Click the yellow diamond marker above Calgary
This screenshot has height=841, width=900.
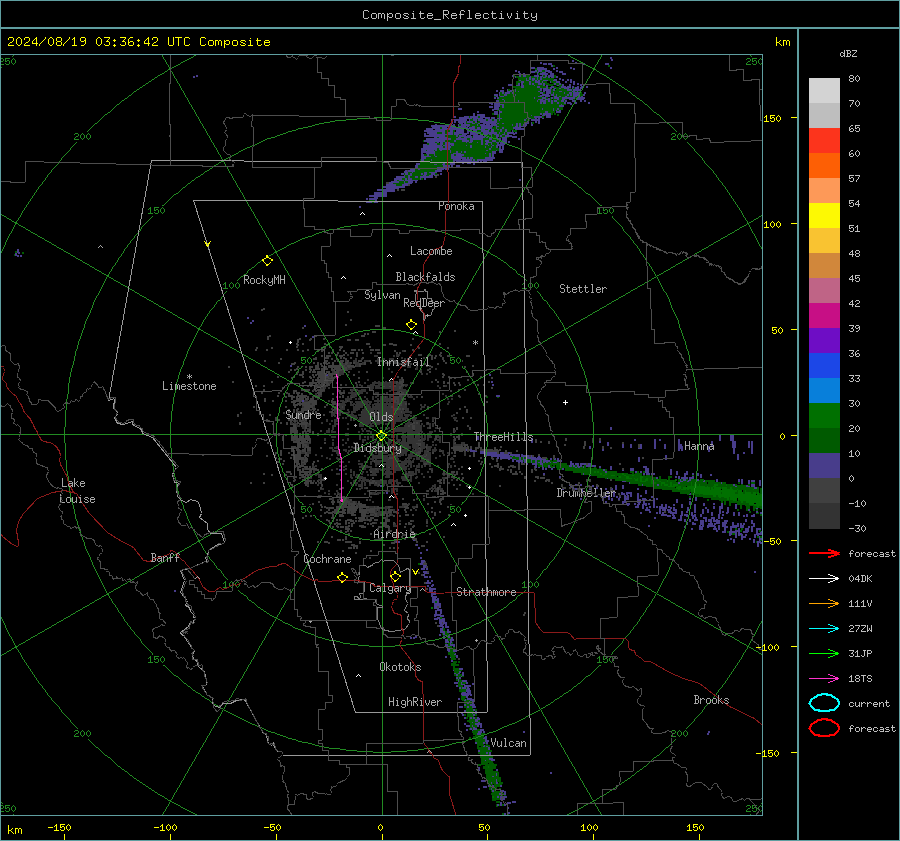395,576
